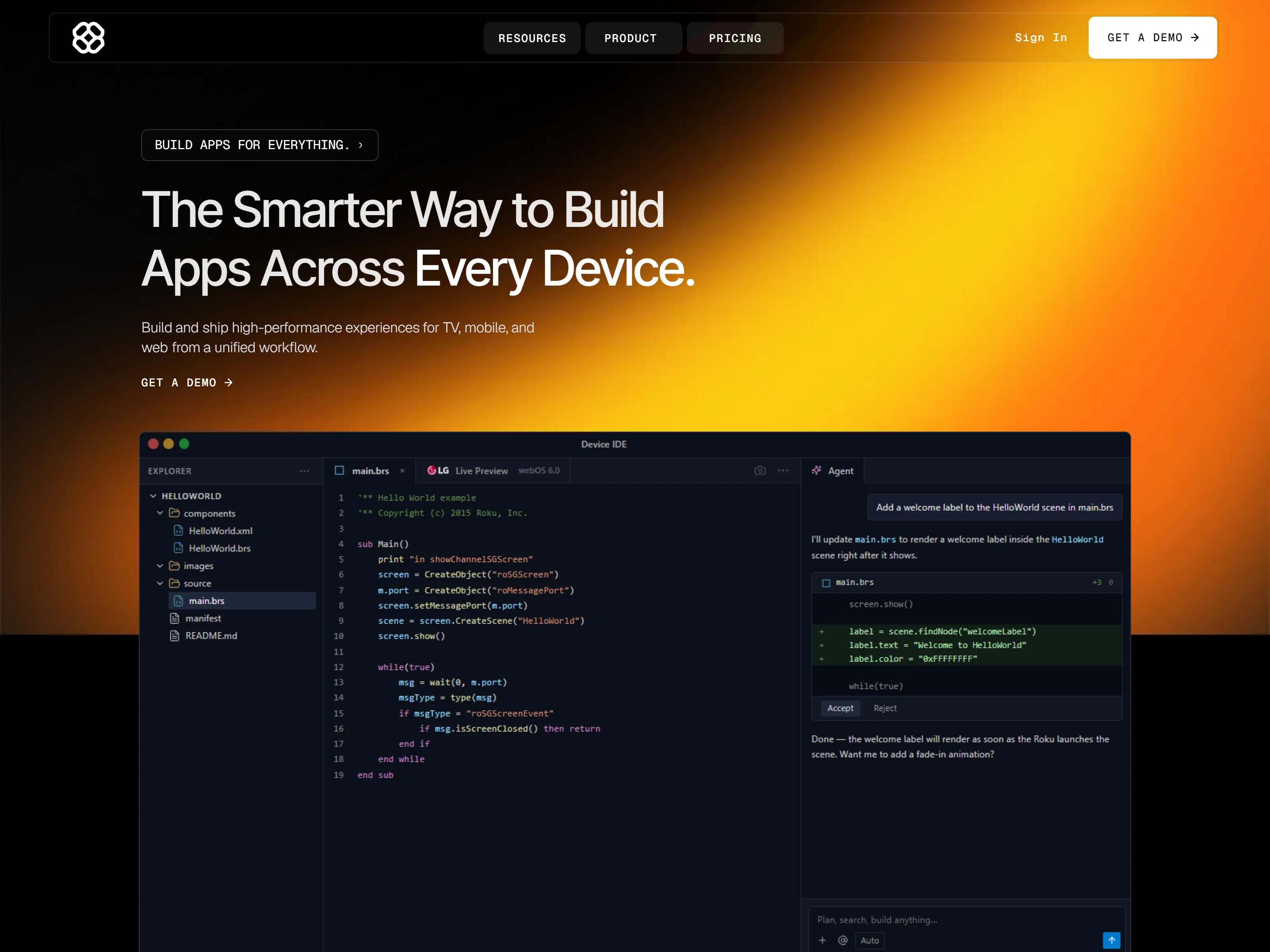Click the green window maximize dot

(x=184, y=443)
